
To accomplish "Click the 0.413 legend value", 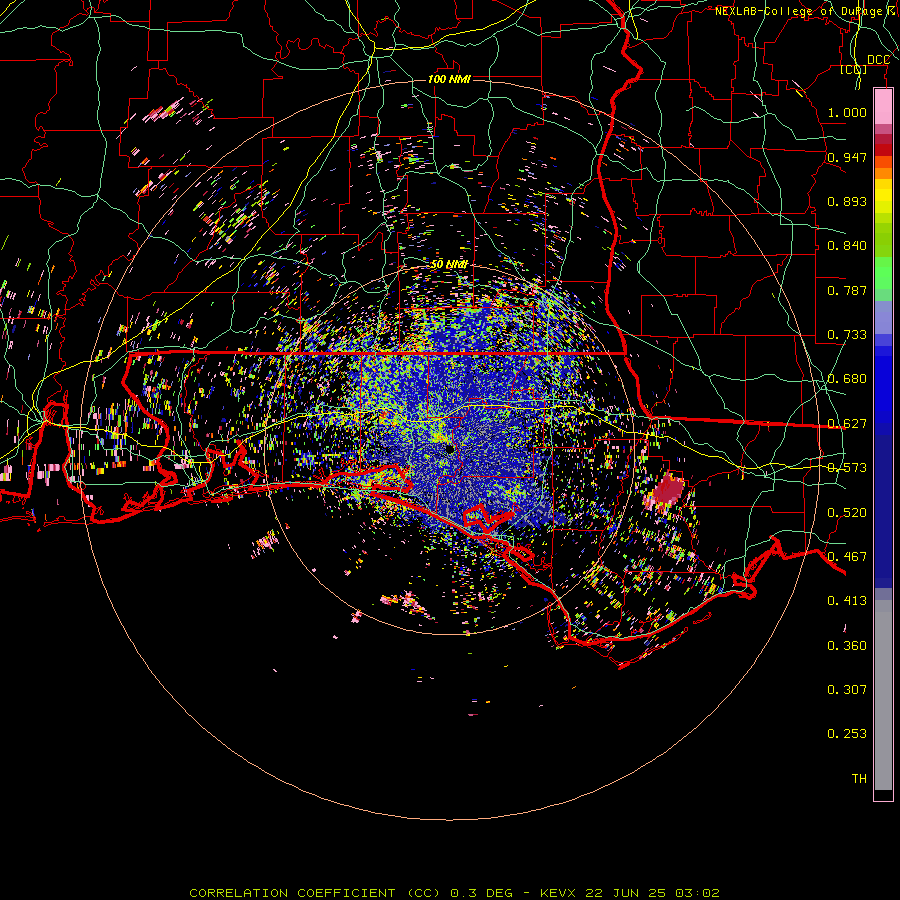I will click(847, 601).
